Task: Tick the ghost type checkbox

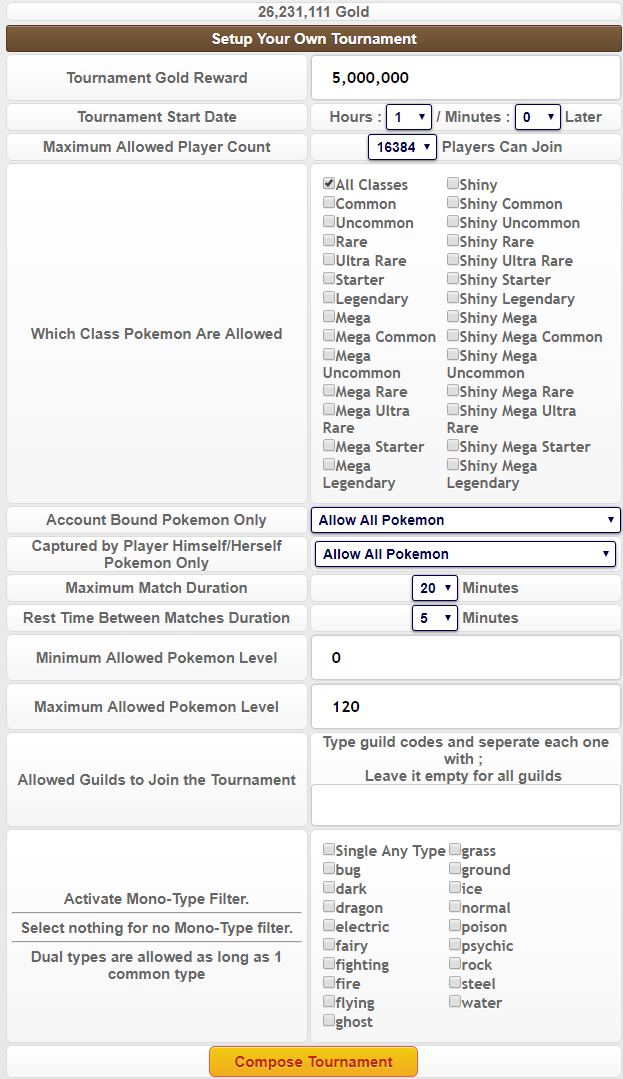Action: [x=329, y=1022]
